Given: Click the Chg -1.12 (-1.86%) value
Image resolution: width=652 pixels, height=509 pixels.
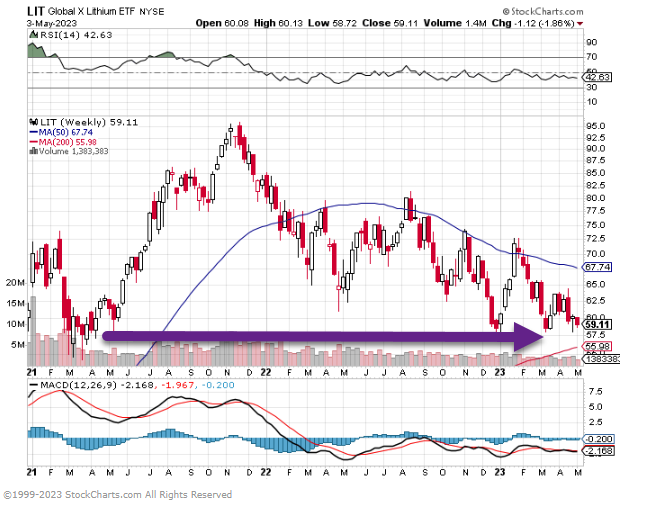Looking at the screenshot, I should 533,23.
